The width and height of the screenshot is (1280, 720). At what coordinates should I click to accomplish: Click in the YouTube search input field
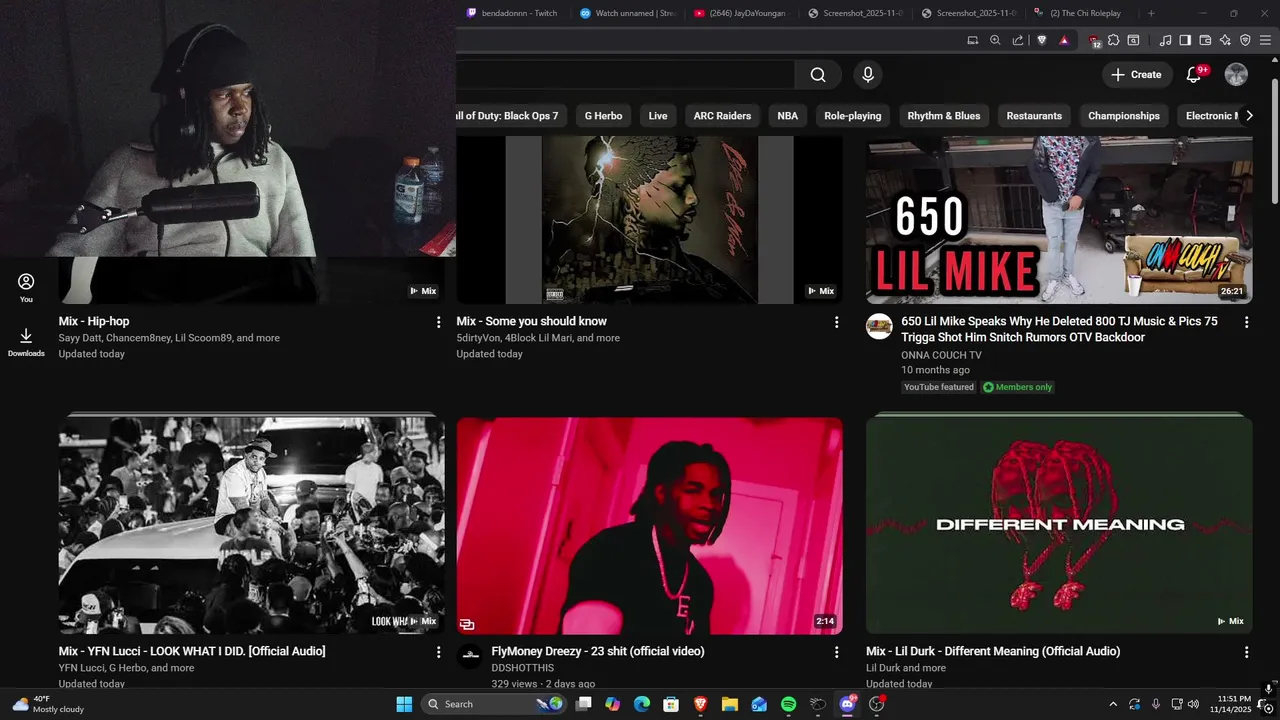tap(625, 75)
